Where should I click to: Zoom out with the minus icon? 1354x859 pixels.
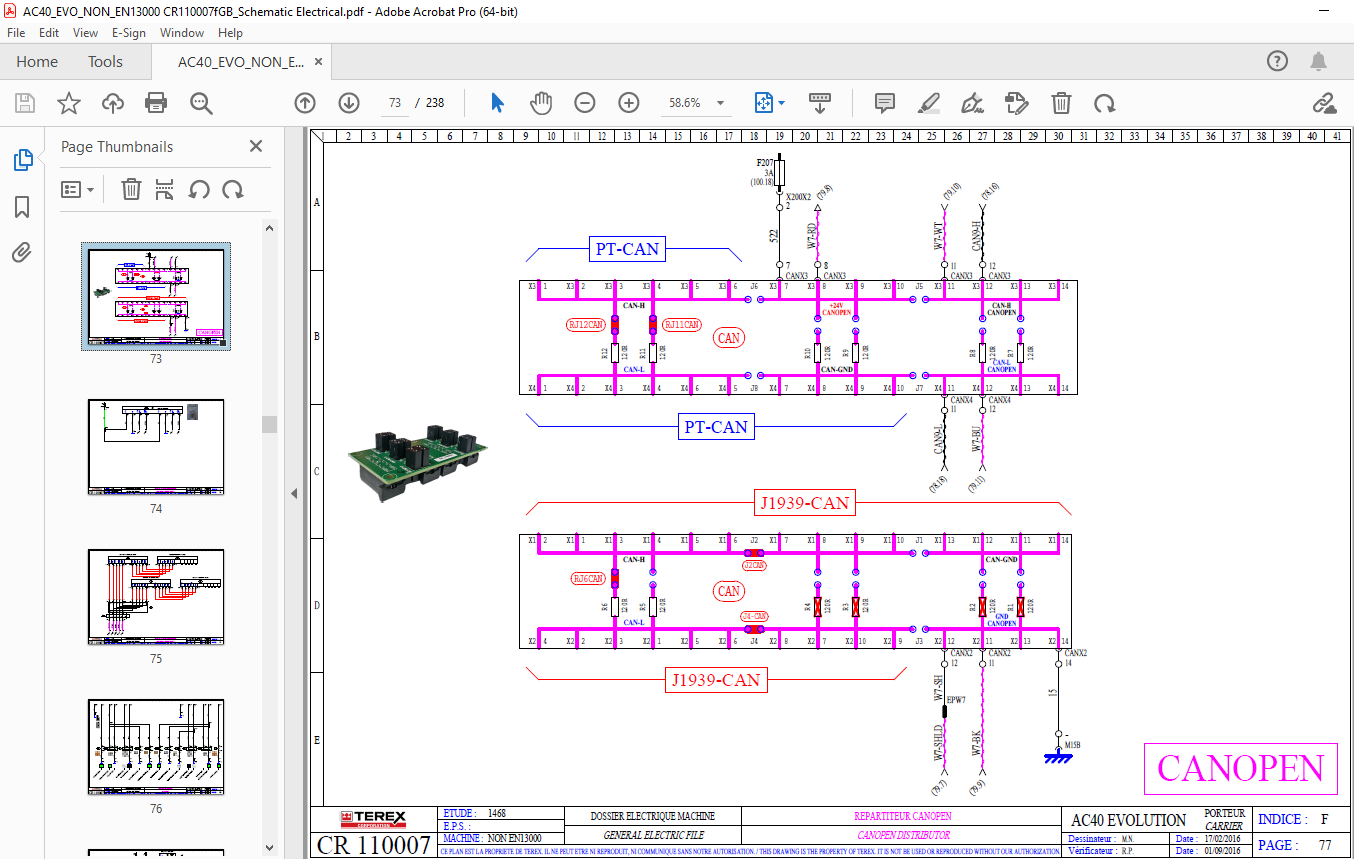[585, 103]
